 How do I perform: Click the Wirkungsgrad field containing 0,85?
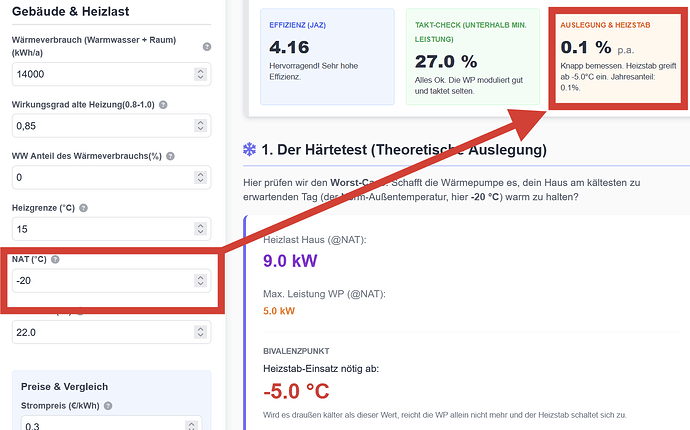pyautogui.click(x=111, y=126)
